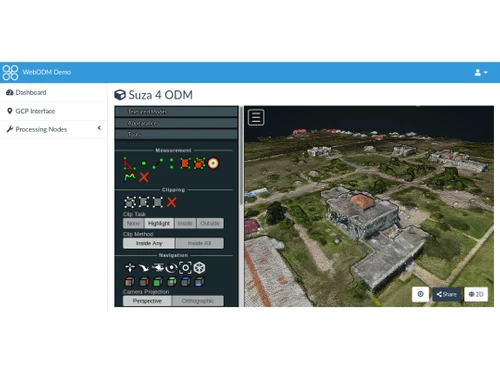Select the area measurement tool
The width and height of the screenshot is (500, 375).
point(185,163)
